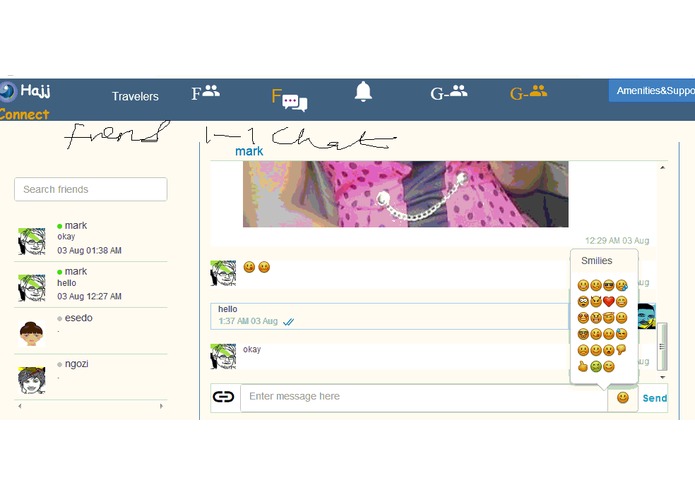Open the white F friends list icon
This screenshot has width=695, height=494.
click(206, 92)
